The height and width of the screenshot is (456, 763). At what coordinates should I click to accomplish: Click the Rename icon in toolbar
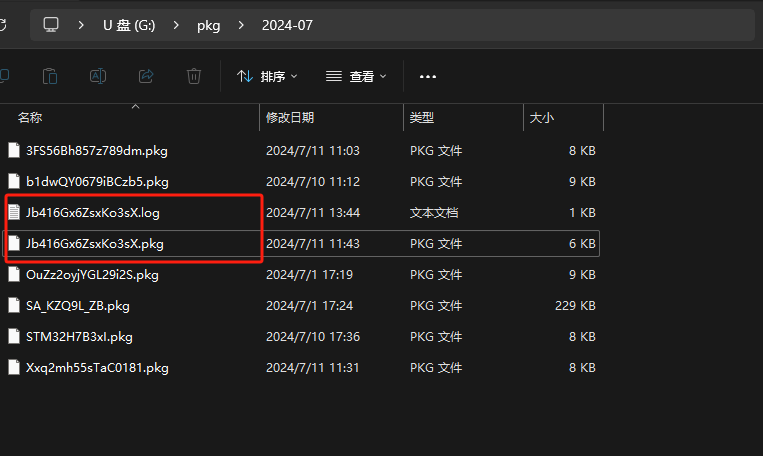tap(98, 76)
